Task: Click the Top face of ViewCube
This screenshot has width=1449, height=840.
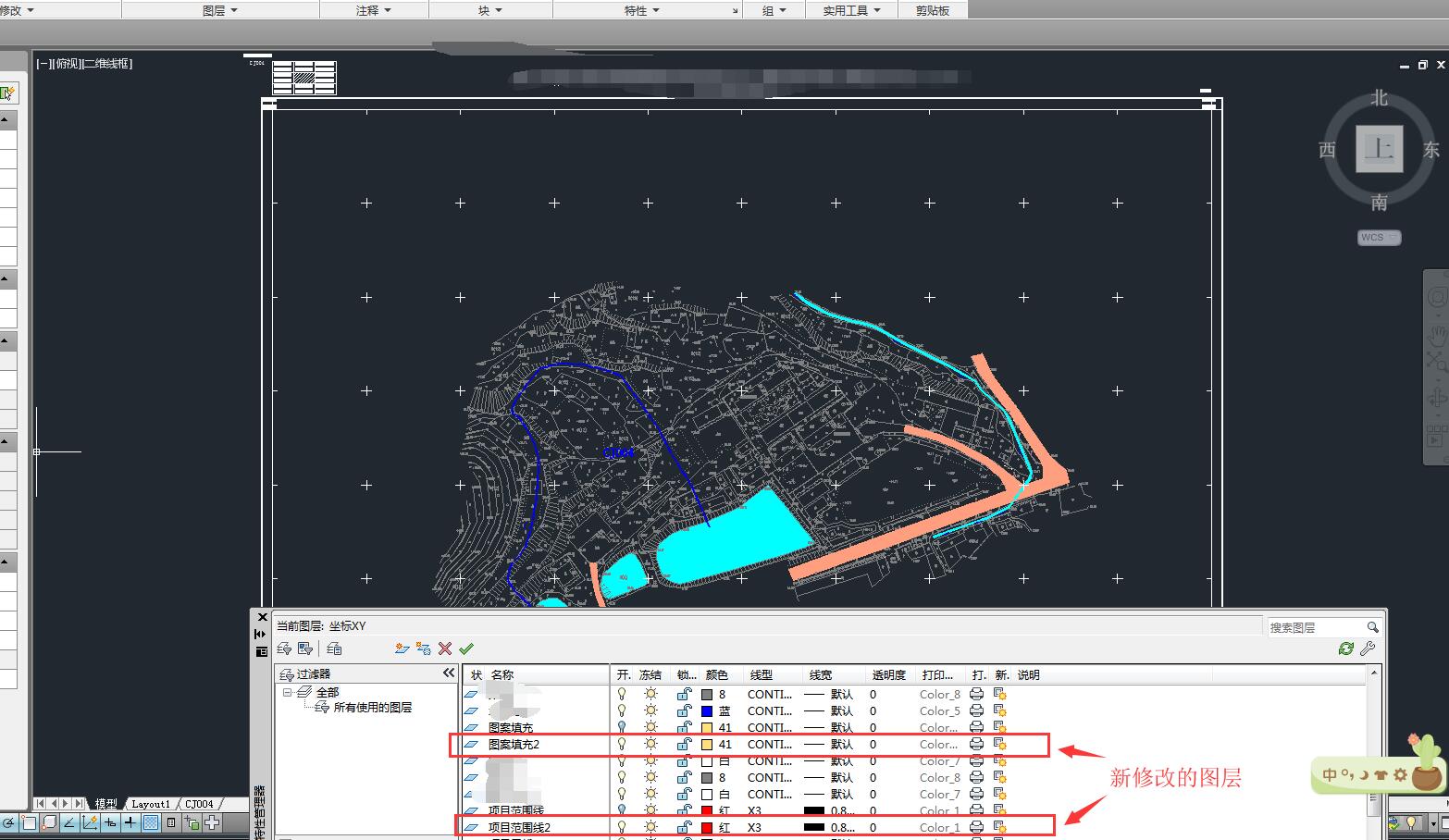Action: (1380, 148)
